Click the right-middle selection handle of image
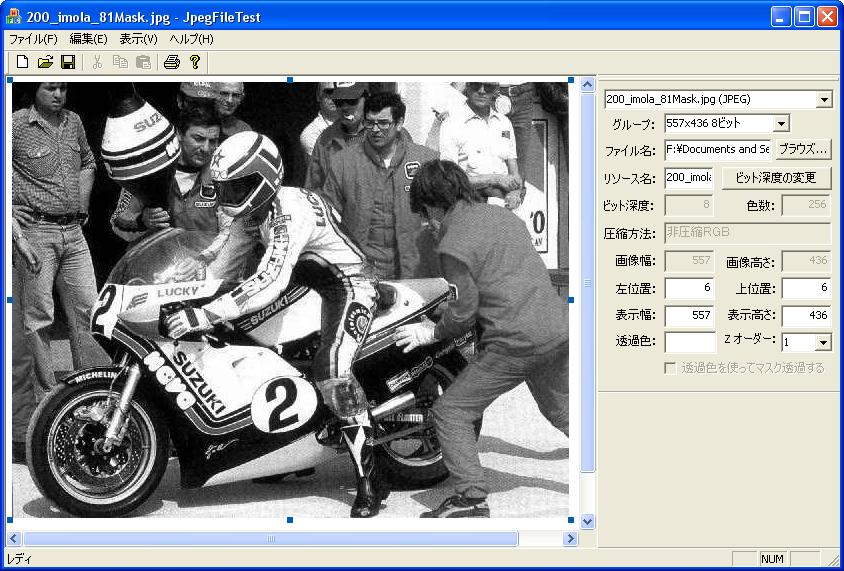Image resolution: width=844 pixels, height=571 pixels. (x=571, y=300)
